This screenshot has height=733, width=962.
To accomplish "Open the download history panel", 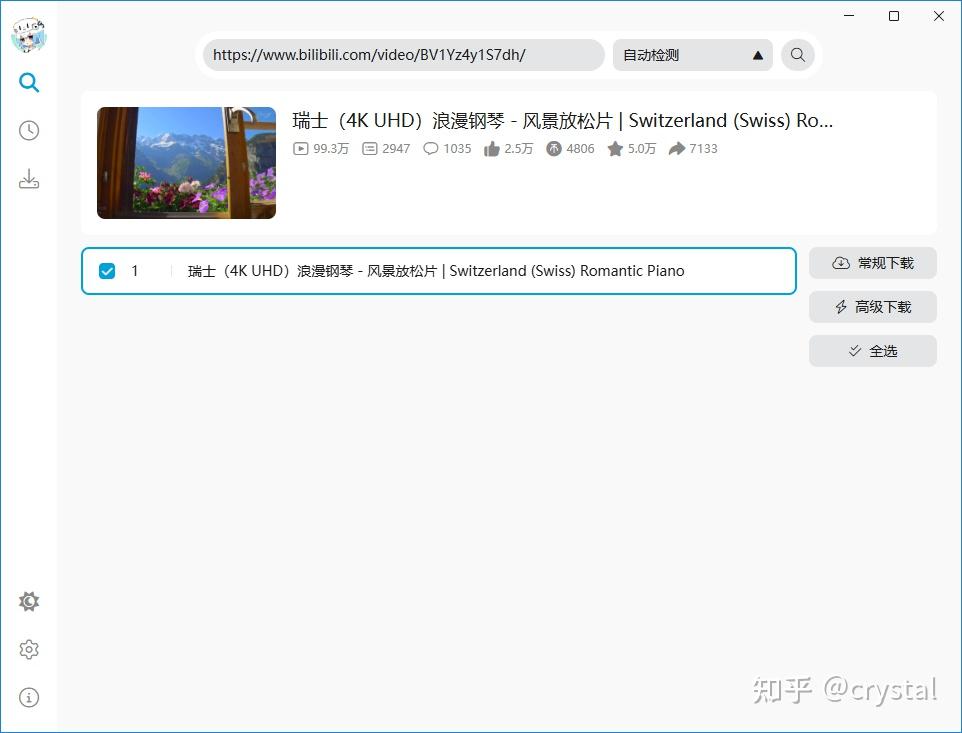I will pos(29,130).
